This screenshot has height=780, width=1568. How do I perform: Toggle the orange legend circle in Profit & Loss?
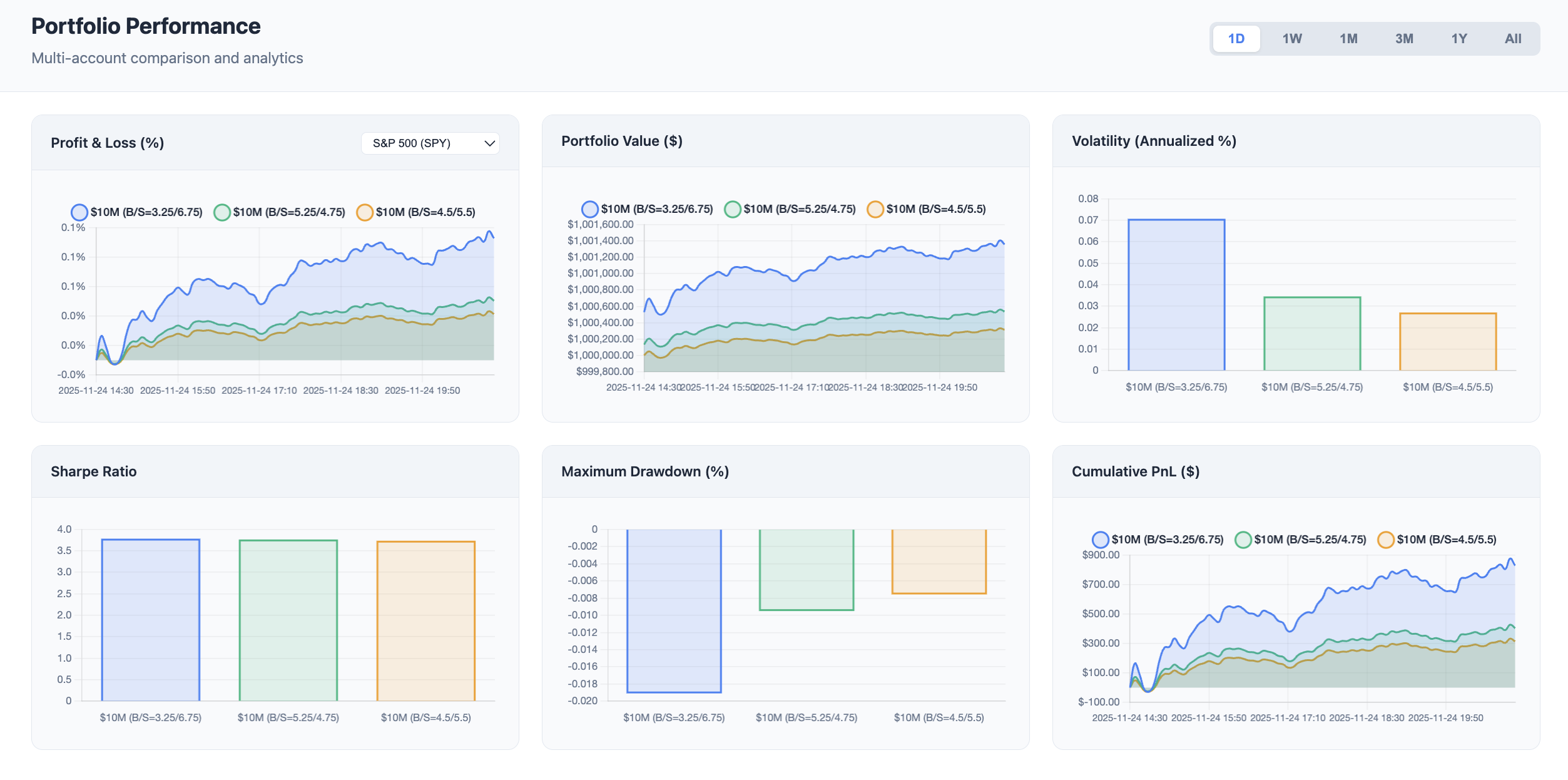tap(365, 212)
